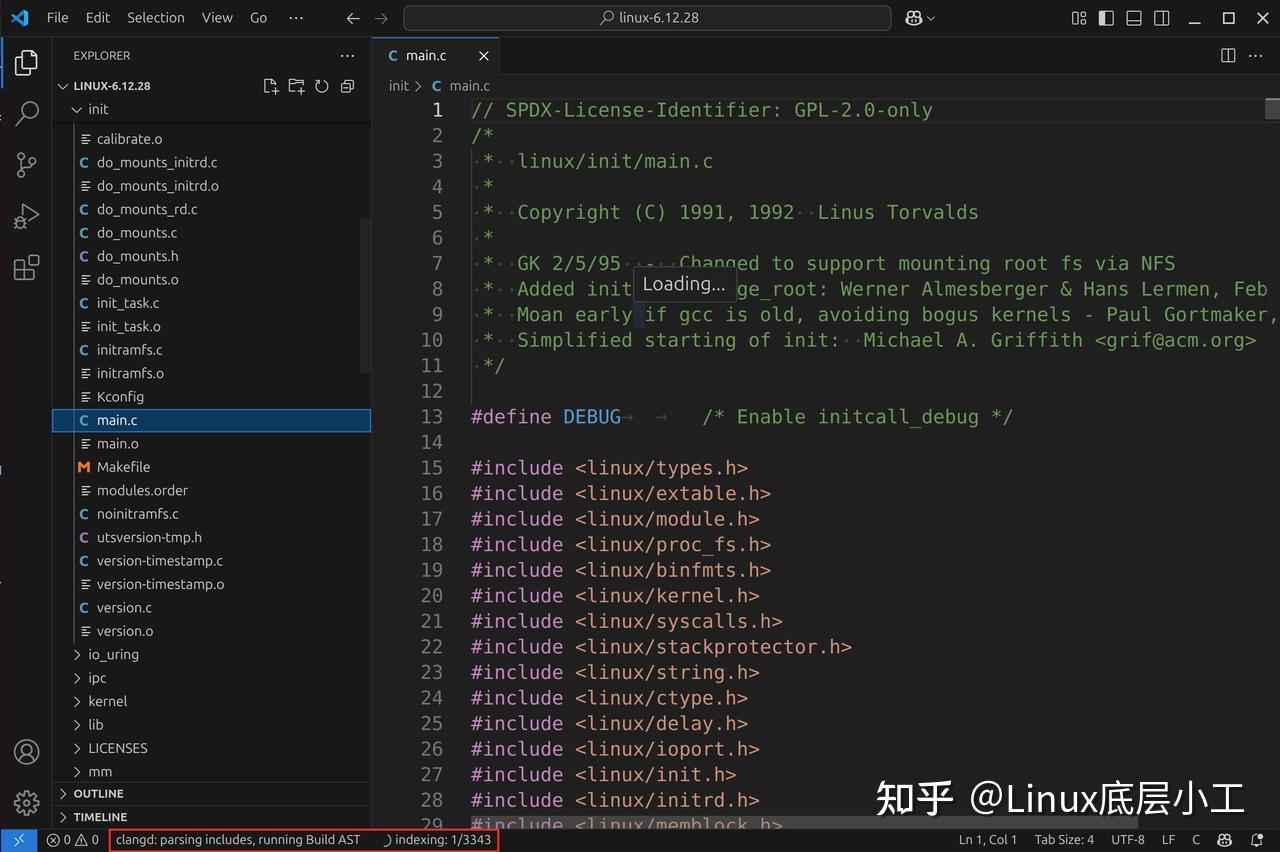This screenshot has height=852, width=1280.
Task: Collapse all folders in Explorer
Action: 347,86
